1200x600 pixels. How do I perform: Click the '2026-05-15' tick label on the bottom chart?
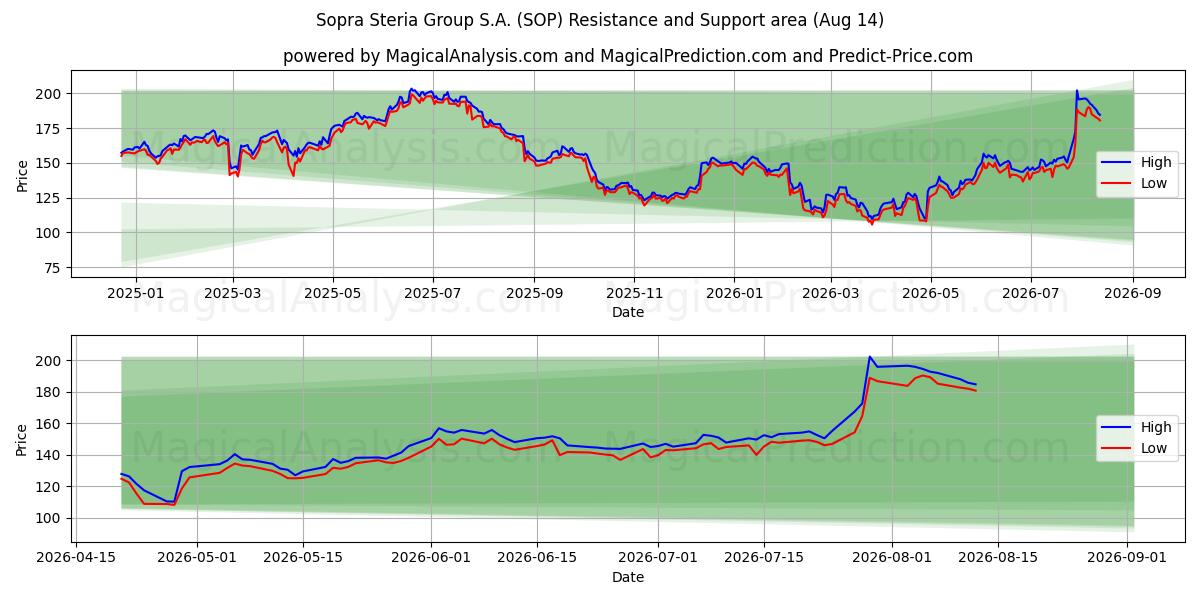click(303, 558)
